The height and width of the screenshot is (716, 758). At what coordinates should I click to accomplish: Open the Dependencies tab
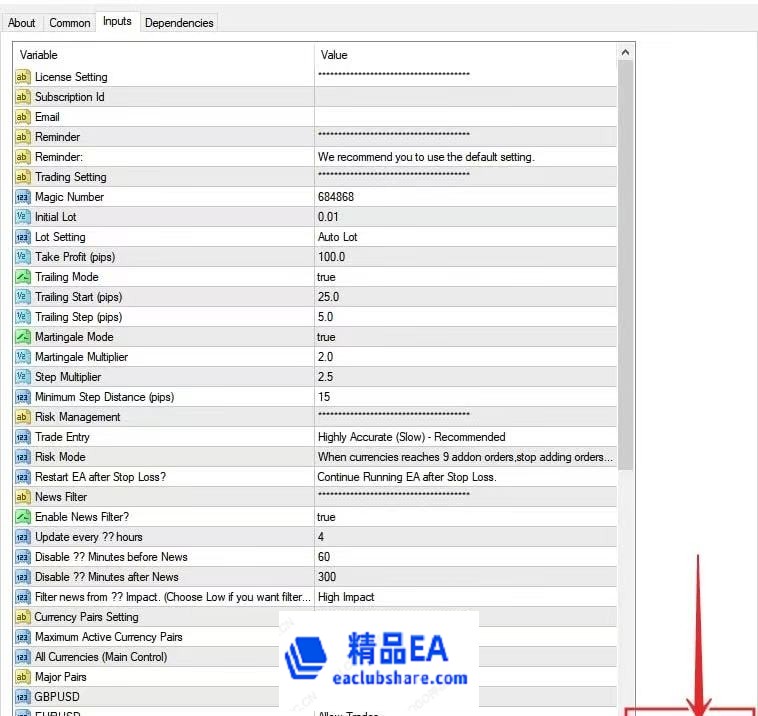click(179, 22)
